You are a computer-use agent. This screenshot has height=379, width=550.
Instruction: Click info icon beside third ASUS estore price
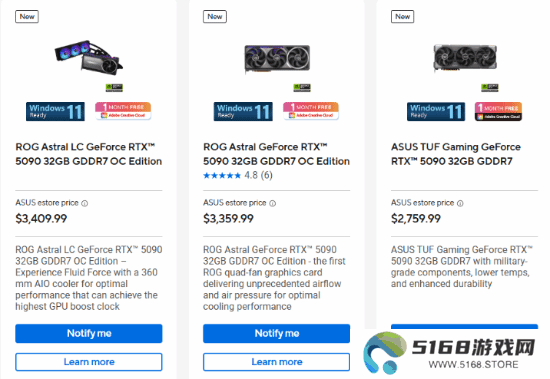point(460,203)
